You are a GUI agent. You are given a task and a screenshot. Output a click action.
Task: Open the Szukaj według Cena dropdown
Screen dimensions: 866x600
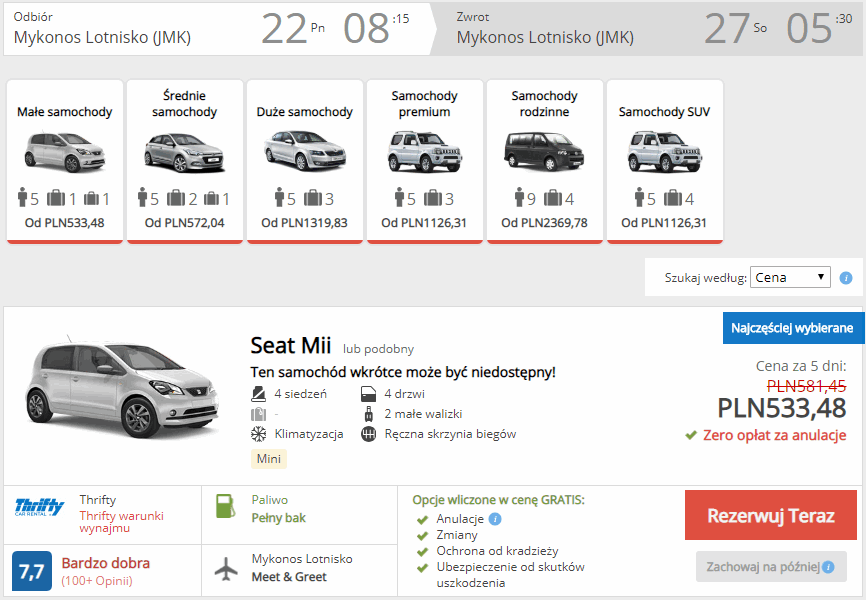[790, 277]
